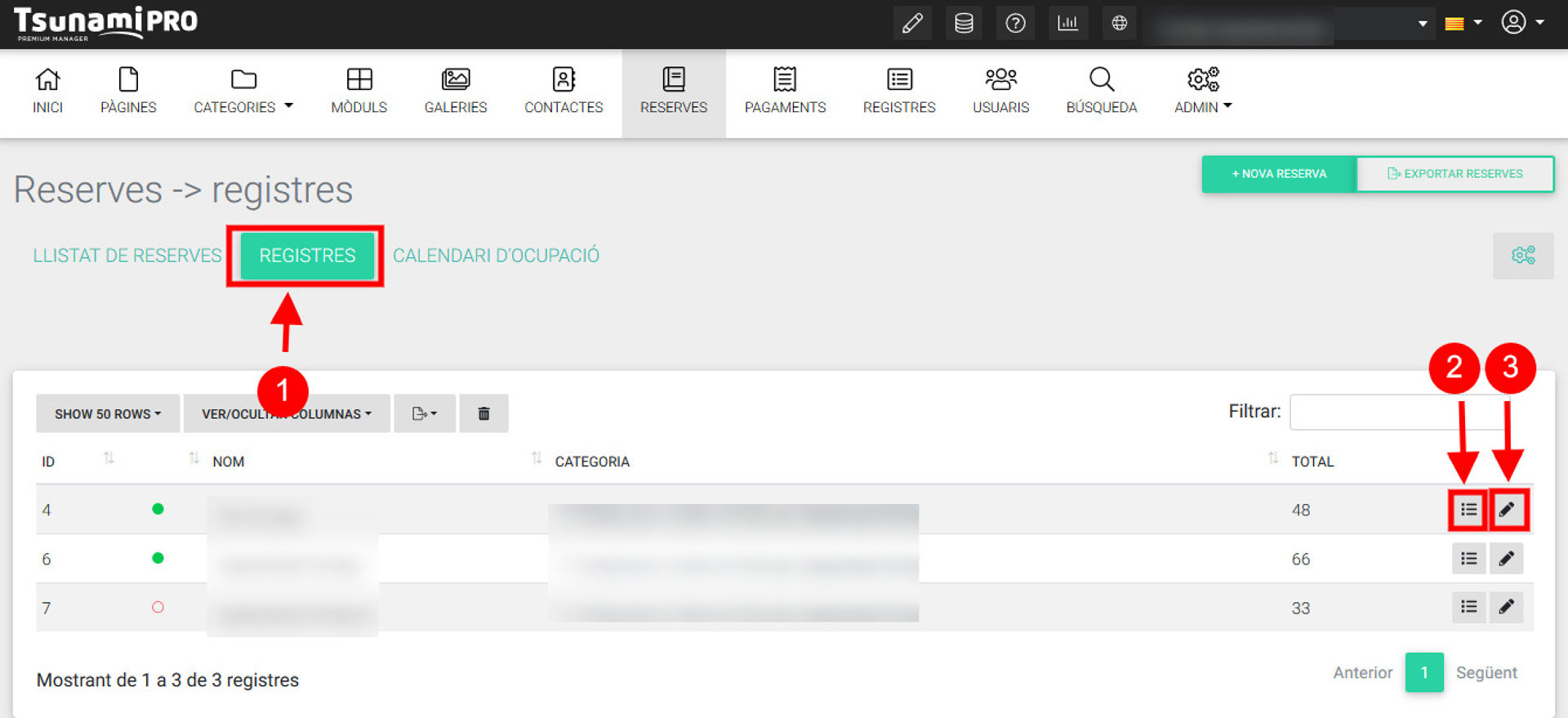Click the edit pencil for row 7
The image size is (1568, 718).
[1506, 607]
